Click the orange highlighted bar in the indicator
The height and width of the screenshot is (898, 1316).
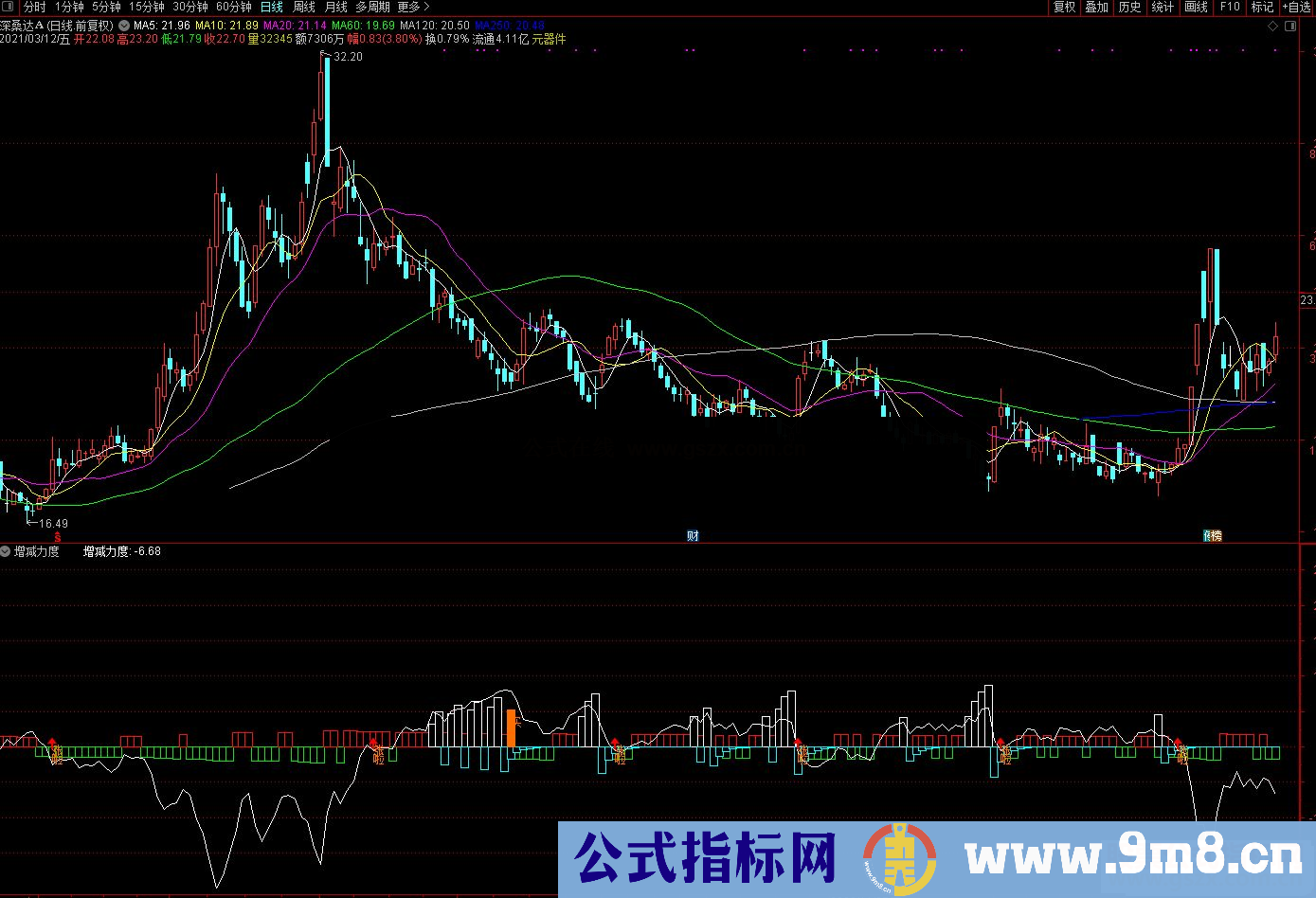click(x=512, y=728)
